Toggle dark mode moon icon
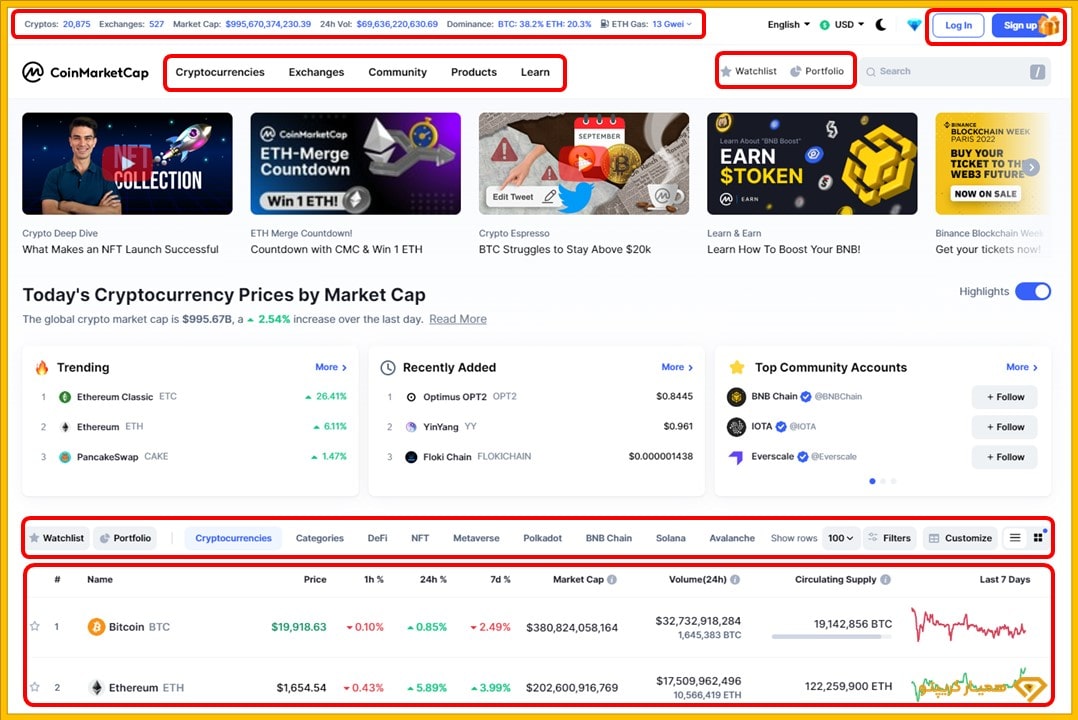The width and height of the screenshot is (1078, 720). pos(881,25)
